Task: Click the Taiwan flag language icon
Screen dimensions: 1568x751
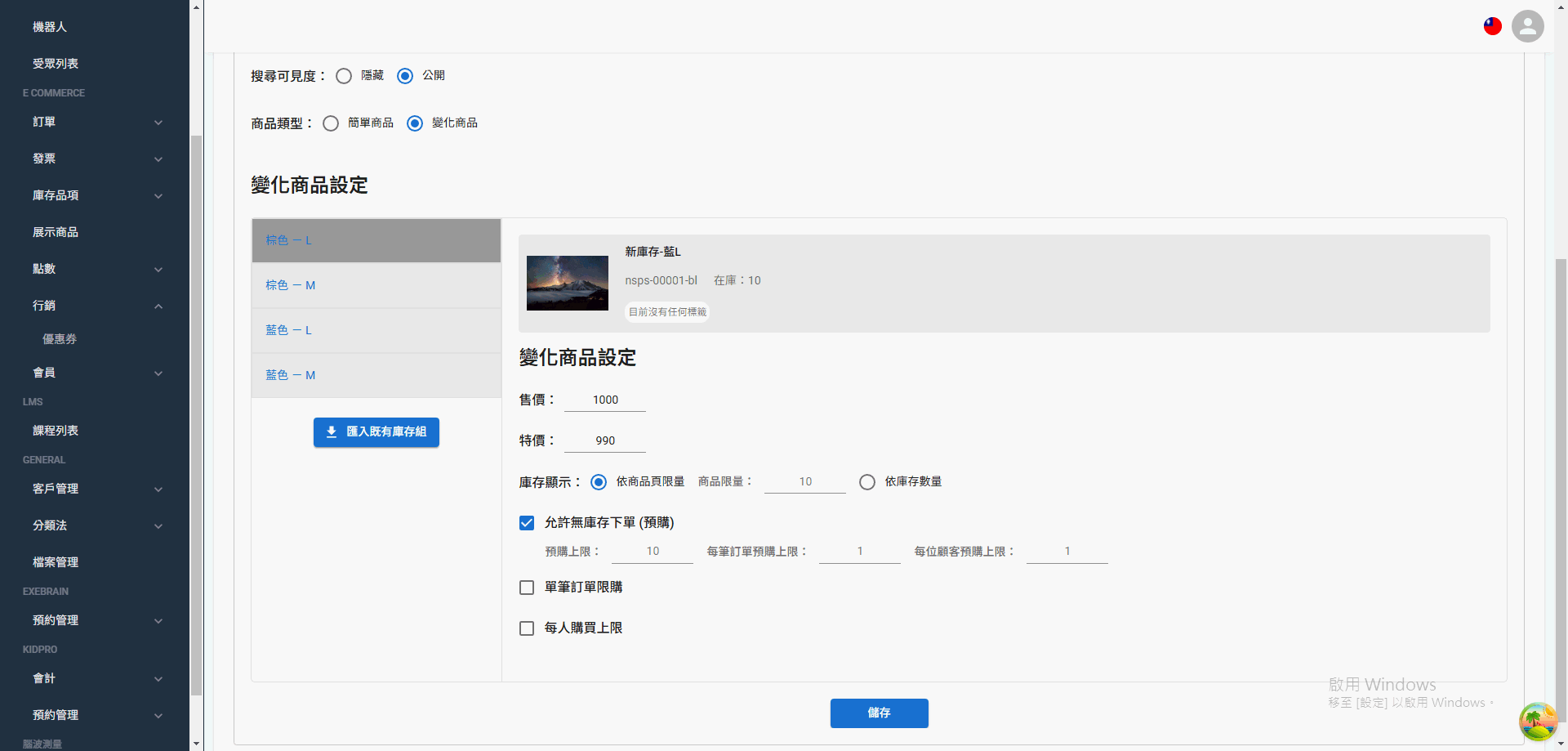Action: click(1493, 26)
